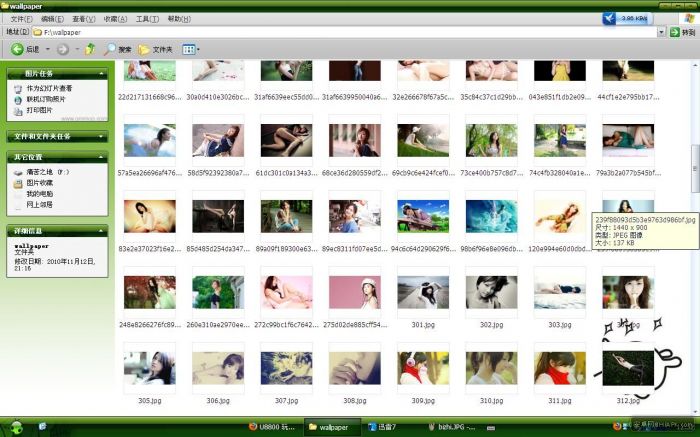Click the green Back arrow button
This screenshot has height=437, width=700.
(17, 49)
